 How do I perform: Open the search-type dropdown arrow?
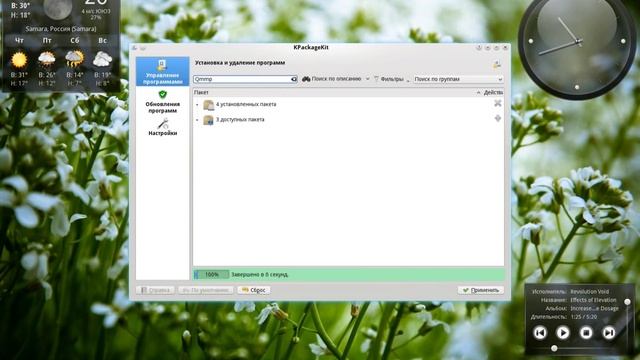pos(367,79)
